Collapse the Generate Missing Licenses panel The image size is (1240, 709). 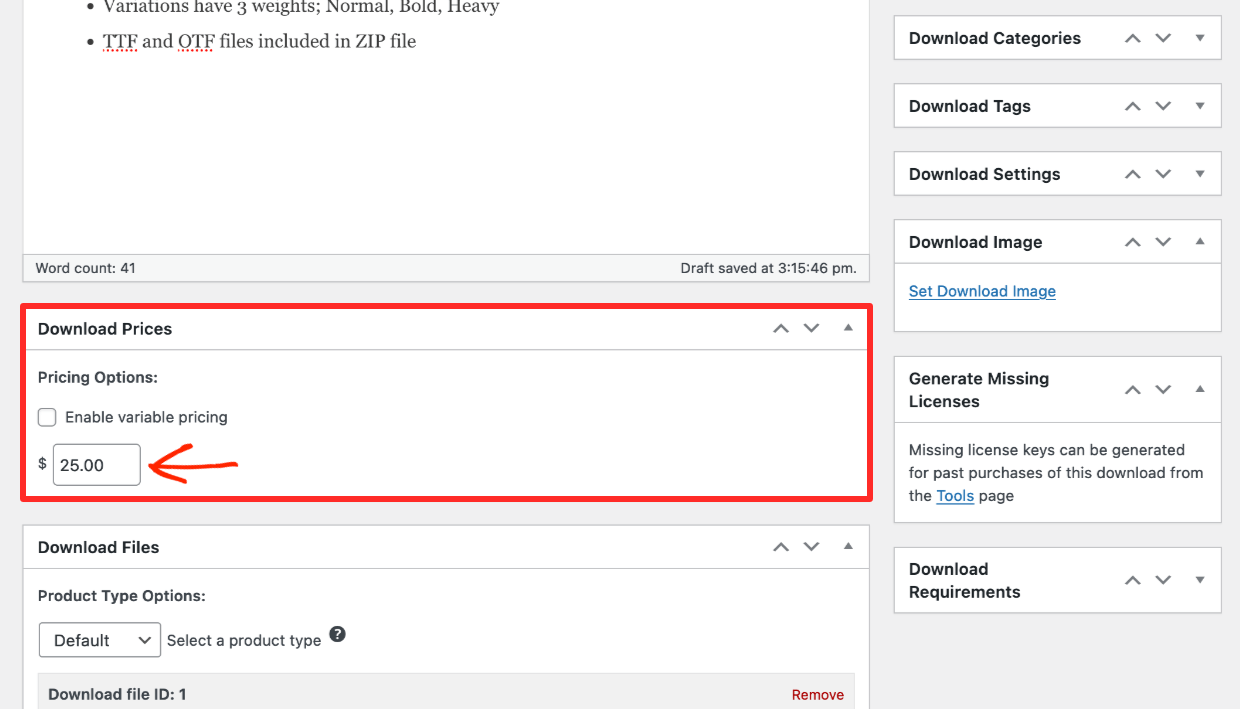click(1200, 390)
